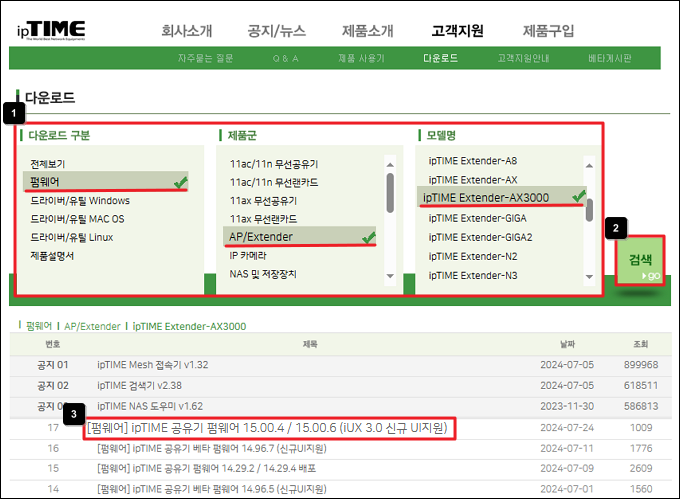The height and width of the screenshot is (499, 680).
Task: Open beta firmware 14.96.5 post
Action: coord(212,489)
